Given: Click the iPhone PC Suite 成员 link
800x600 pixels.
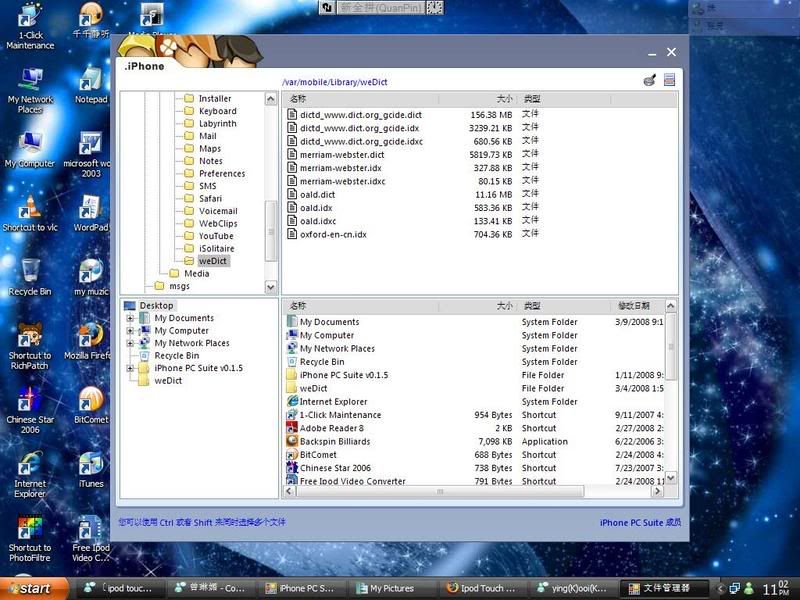Looking at the screenshot, I should (640, 522).
